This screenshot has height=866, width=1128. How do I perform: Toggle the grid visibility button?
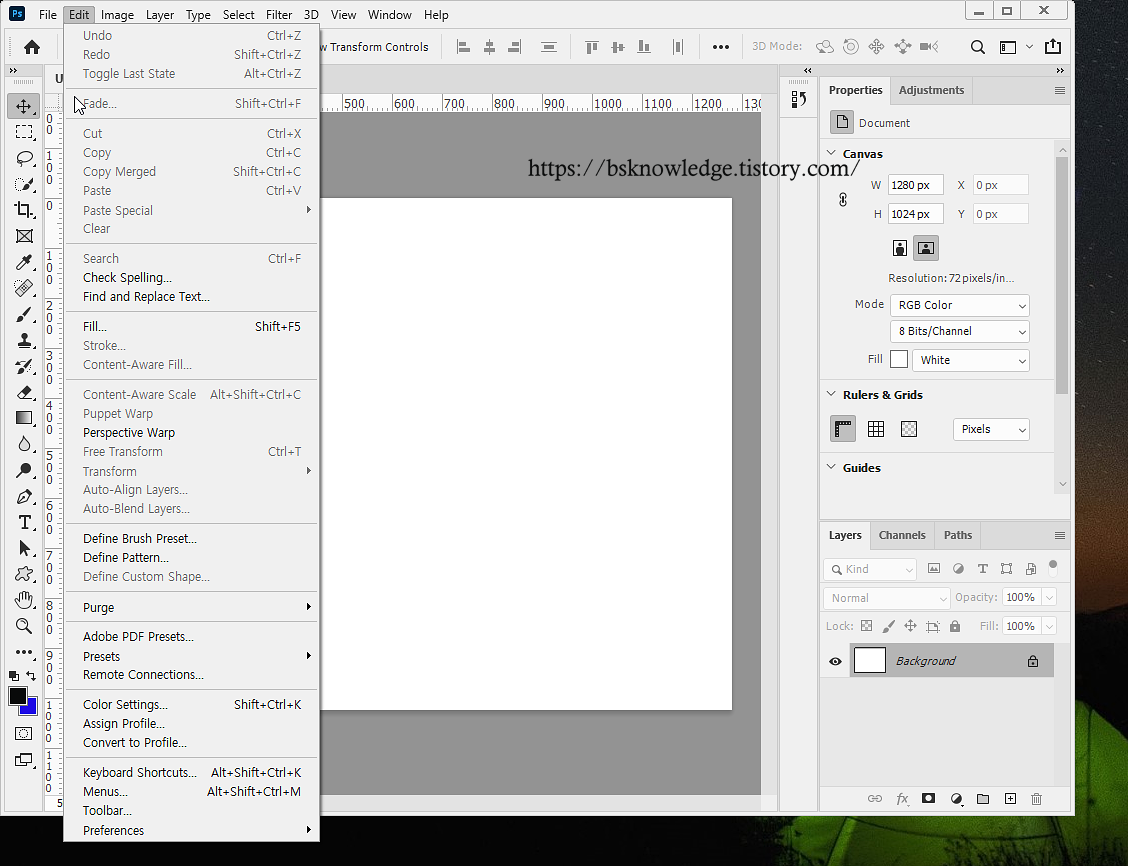coord(875,429)
